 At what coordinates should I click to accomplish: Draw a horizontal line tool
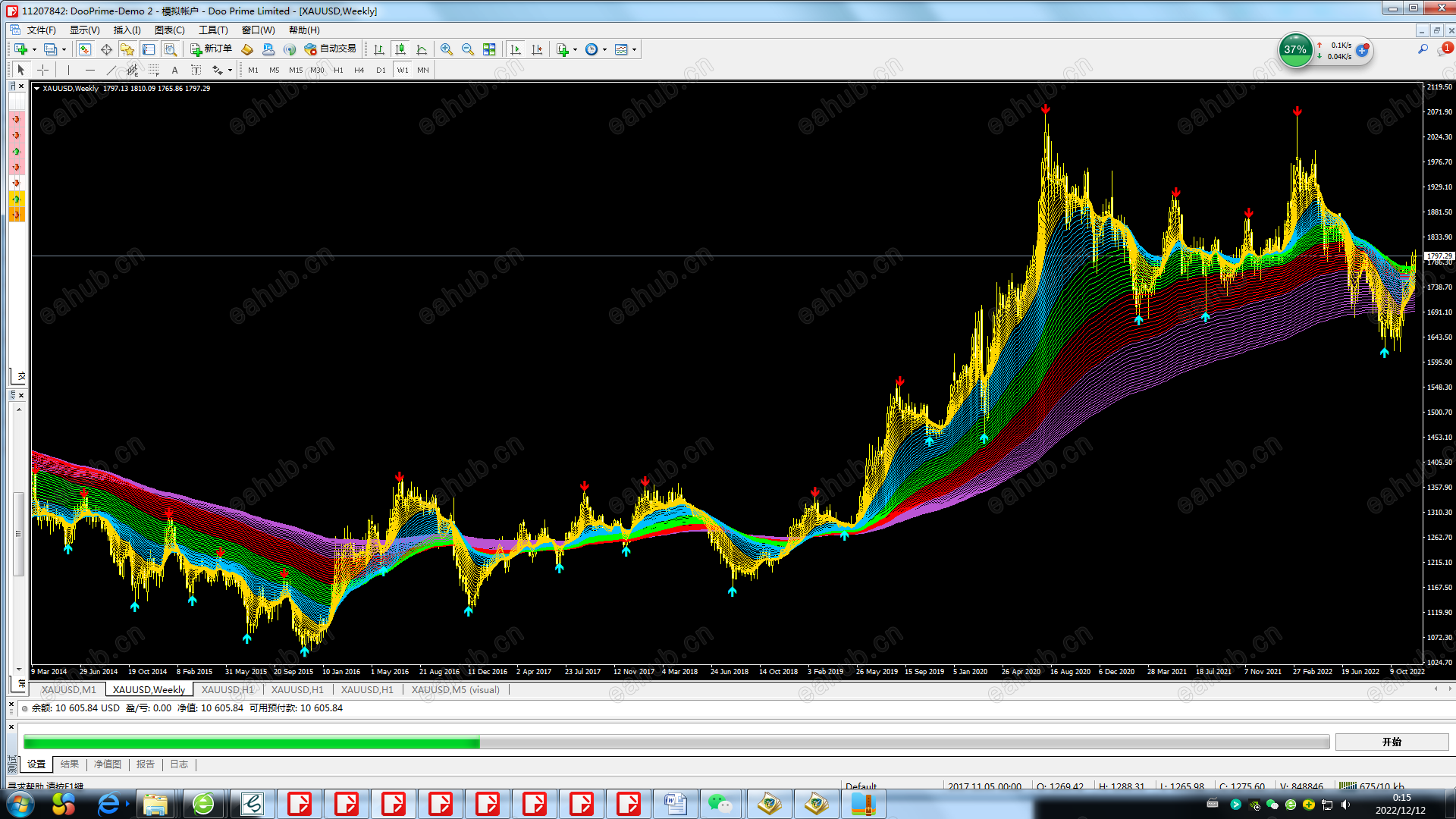(x=90, y=70)
